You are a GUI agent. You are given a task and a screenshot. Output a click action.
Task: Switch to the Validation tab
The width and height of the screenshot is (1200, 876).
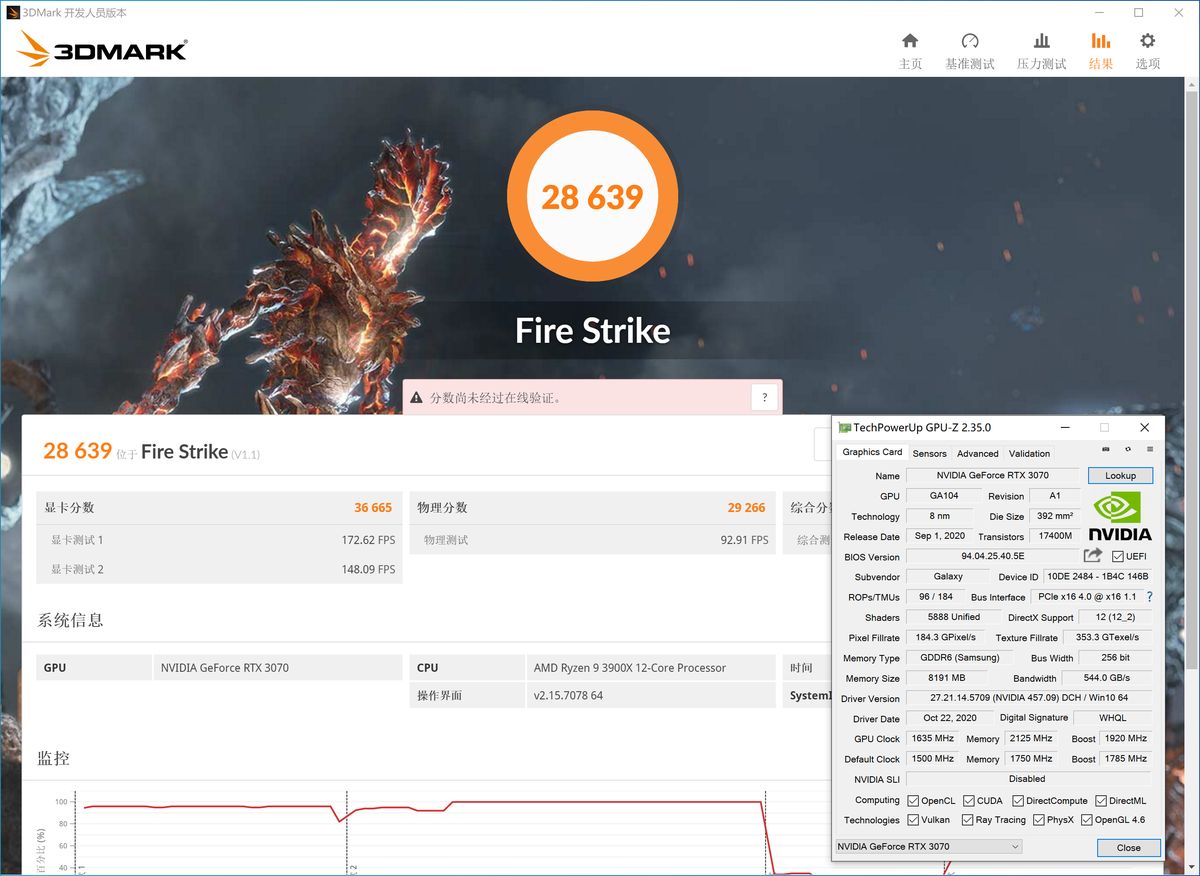[1029, 453]
